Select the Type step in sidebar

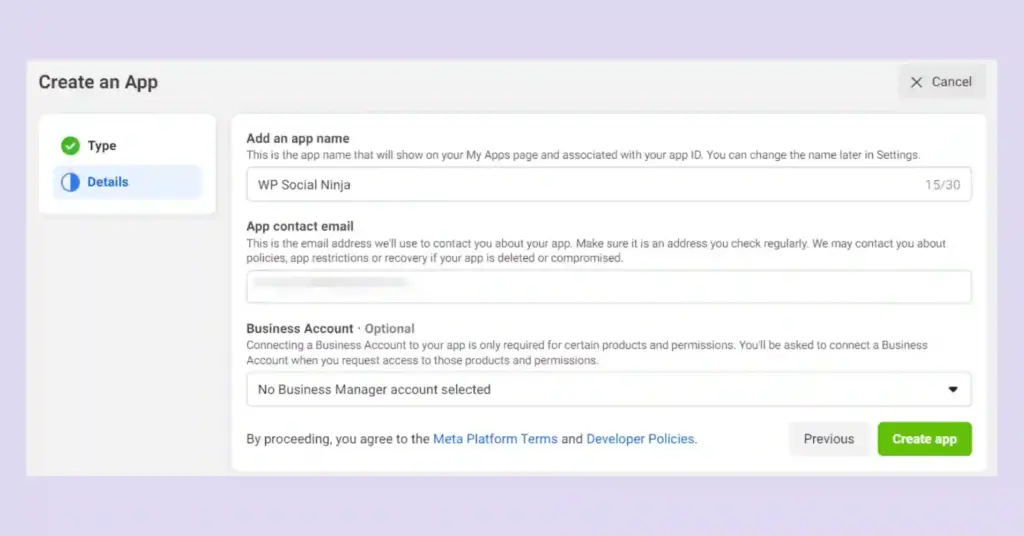(127, 146)
